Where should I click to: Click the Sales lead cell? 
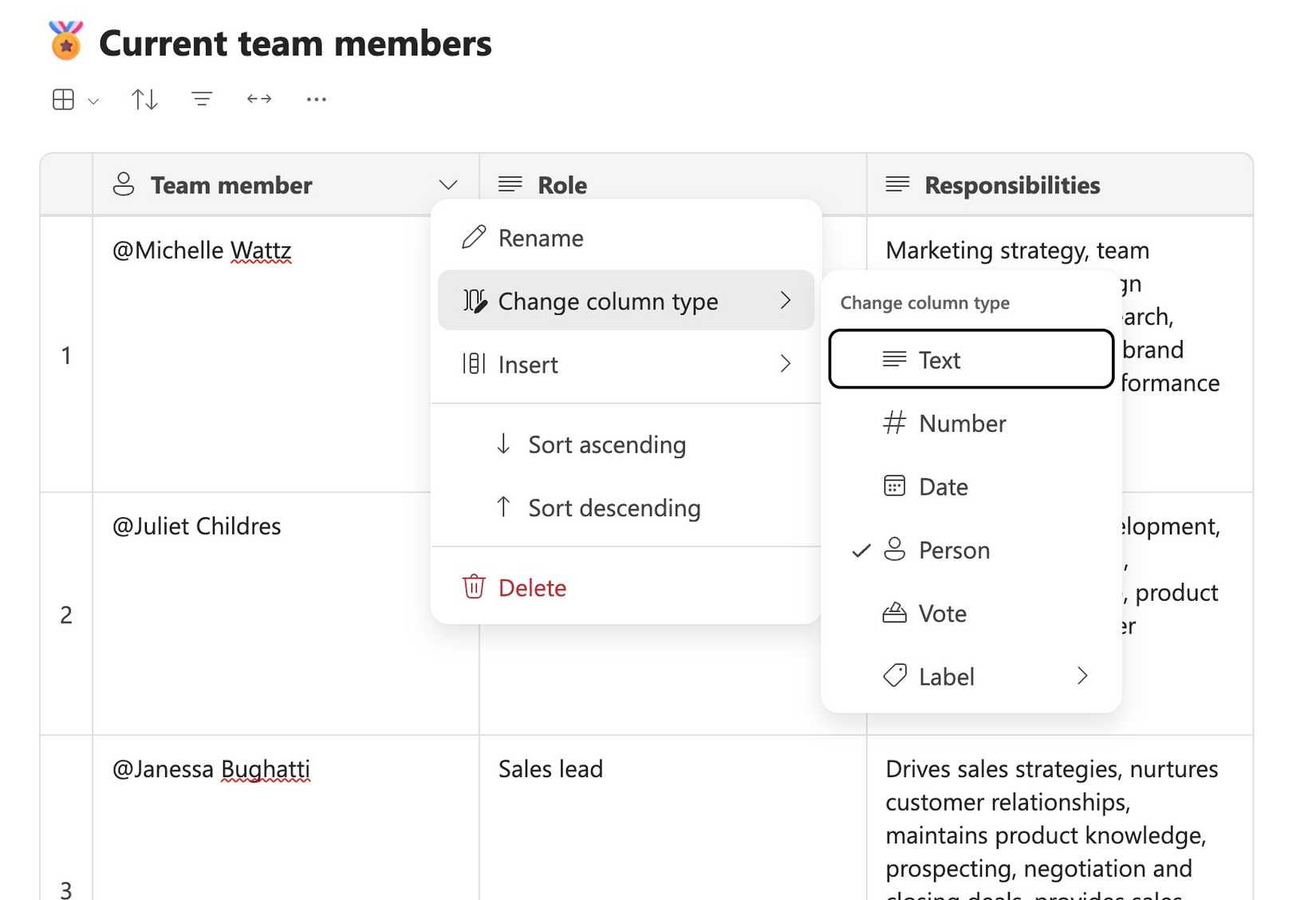[550, 769]
